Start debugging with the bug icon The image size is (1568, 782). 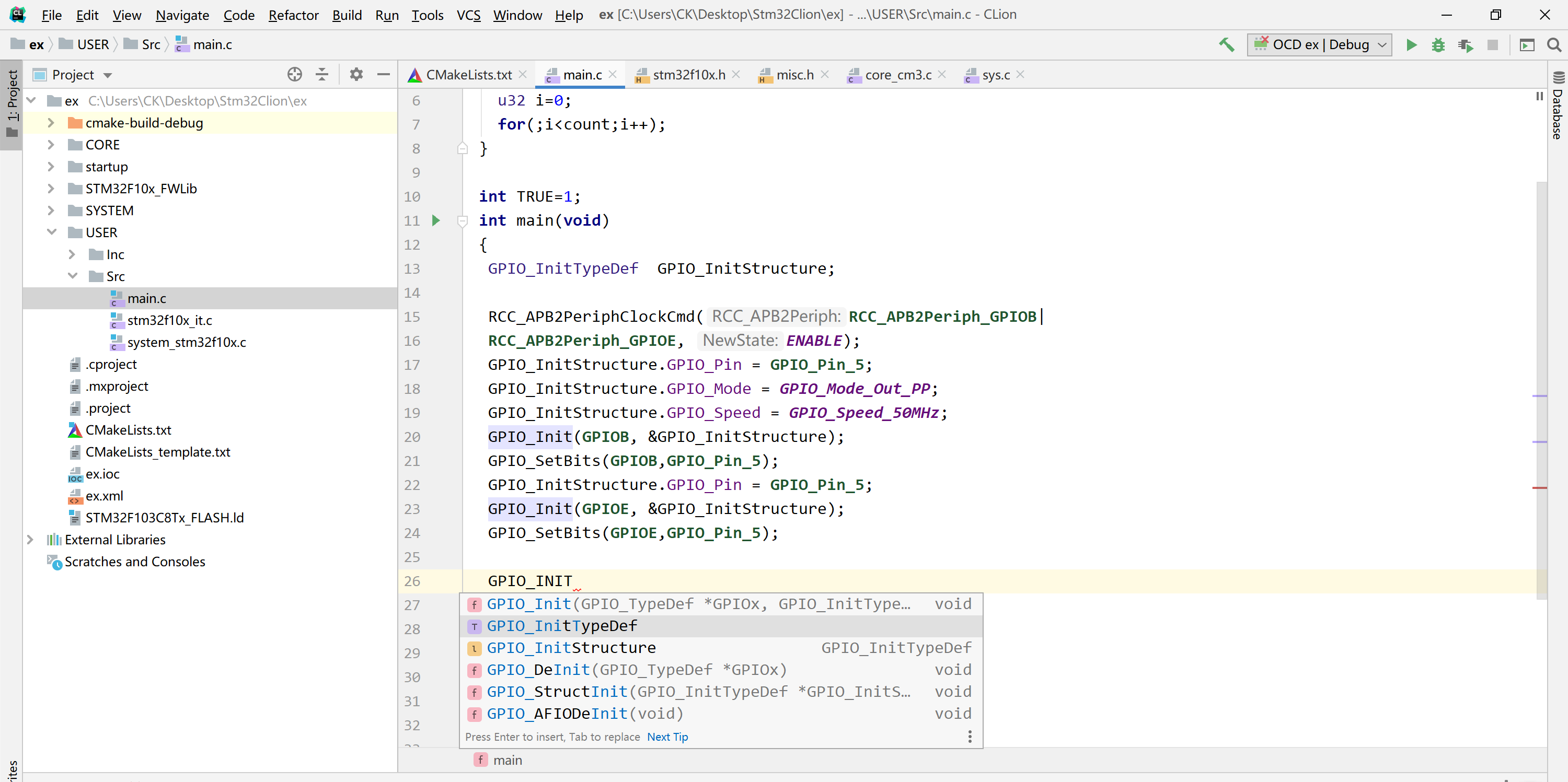(x=1438, y=44)
